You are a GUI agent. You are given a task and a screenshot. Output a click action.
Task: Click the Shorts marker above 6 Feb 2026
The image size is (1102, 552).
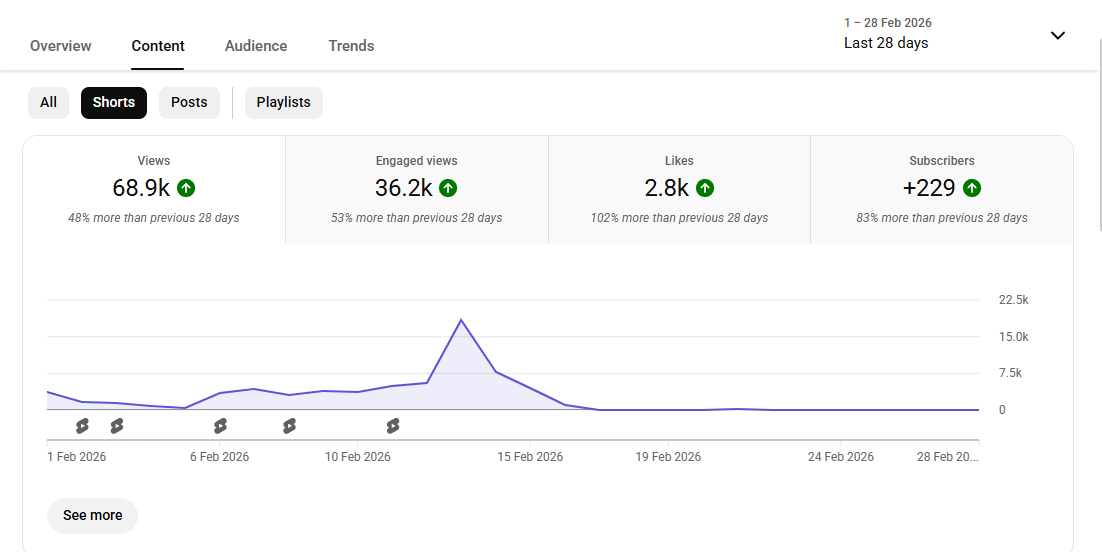(220, 426)
